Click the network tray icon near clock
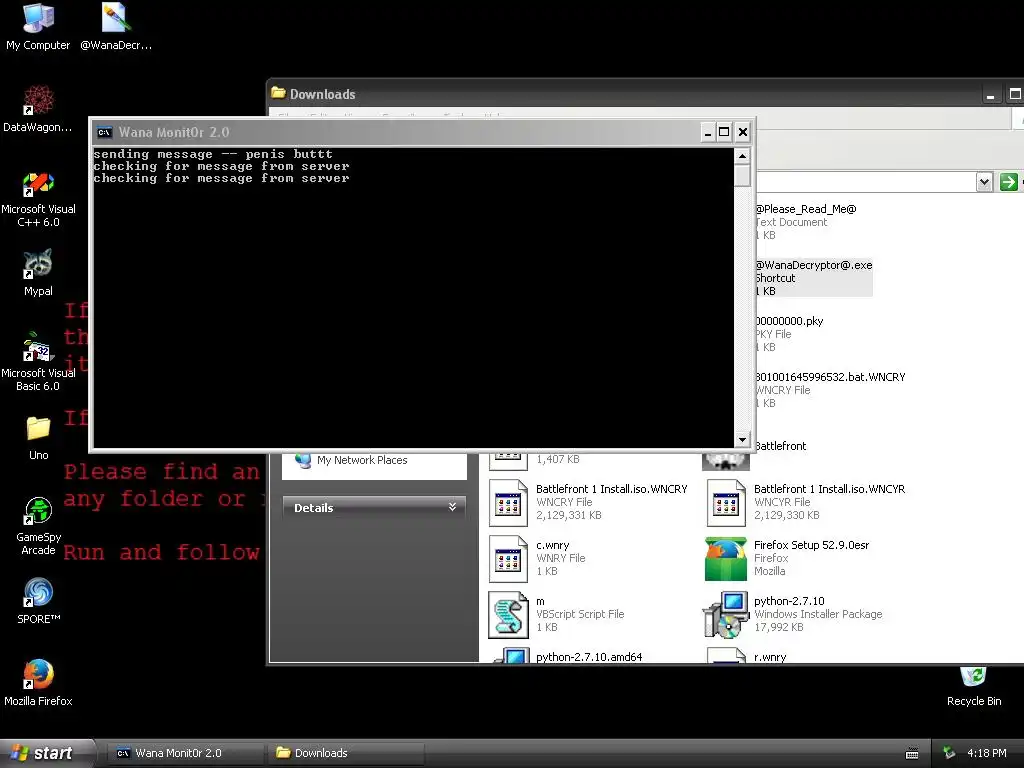This screenshot has width=1024, height=768. (x=950, y=753)
